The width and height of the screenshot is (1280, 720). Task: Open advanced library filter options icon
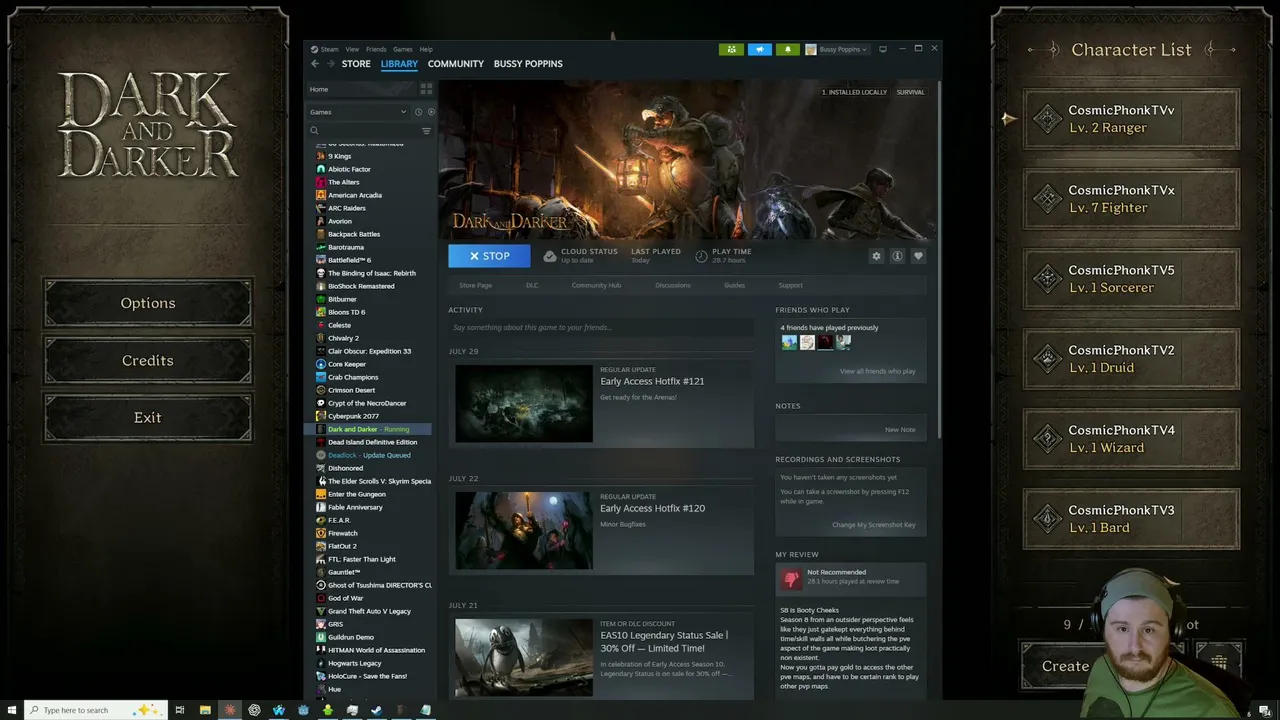426,131
